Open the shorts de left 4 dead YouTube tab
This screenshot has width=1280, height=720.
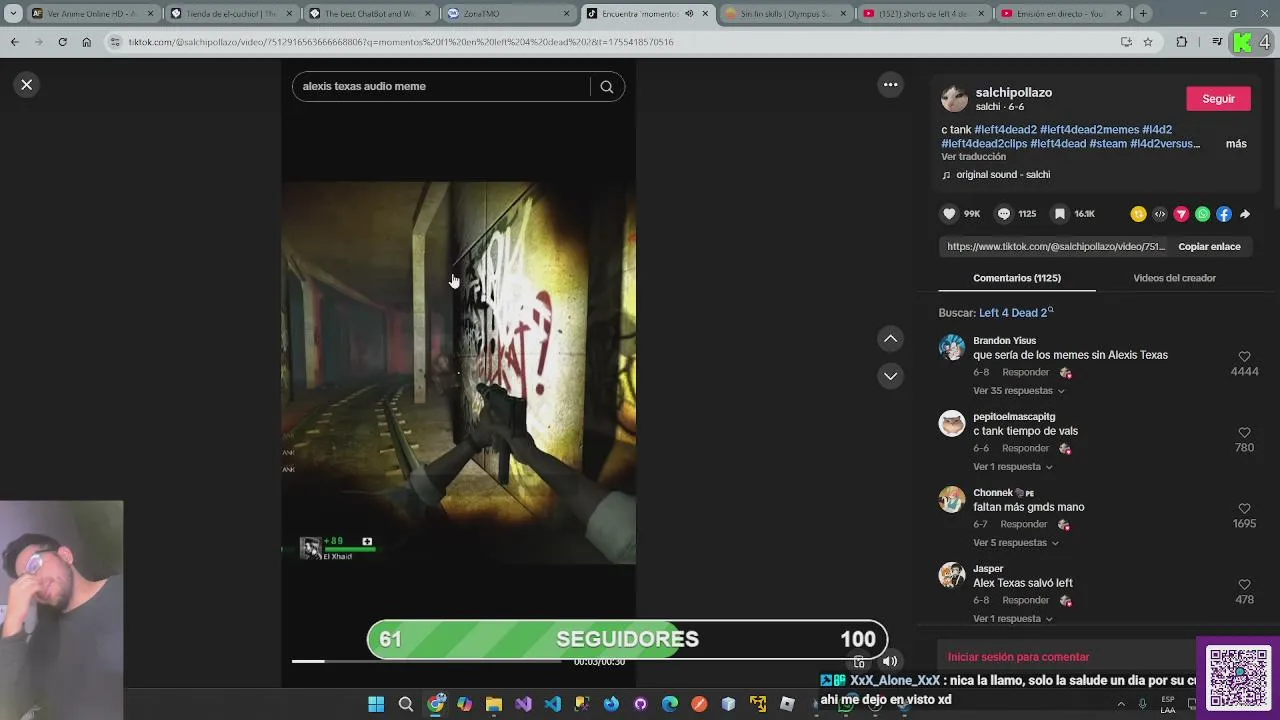pyautogui.click(x=923, y=14)
